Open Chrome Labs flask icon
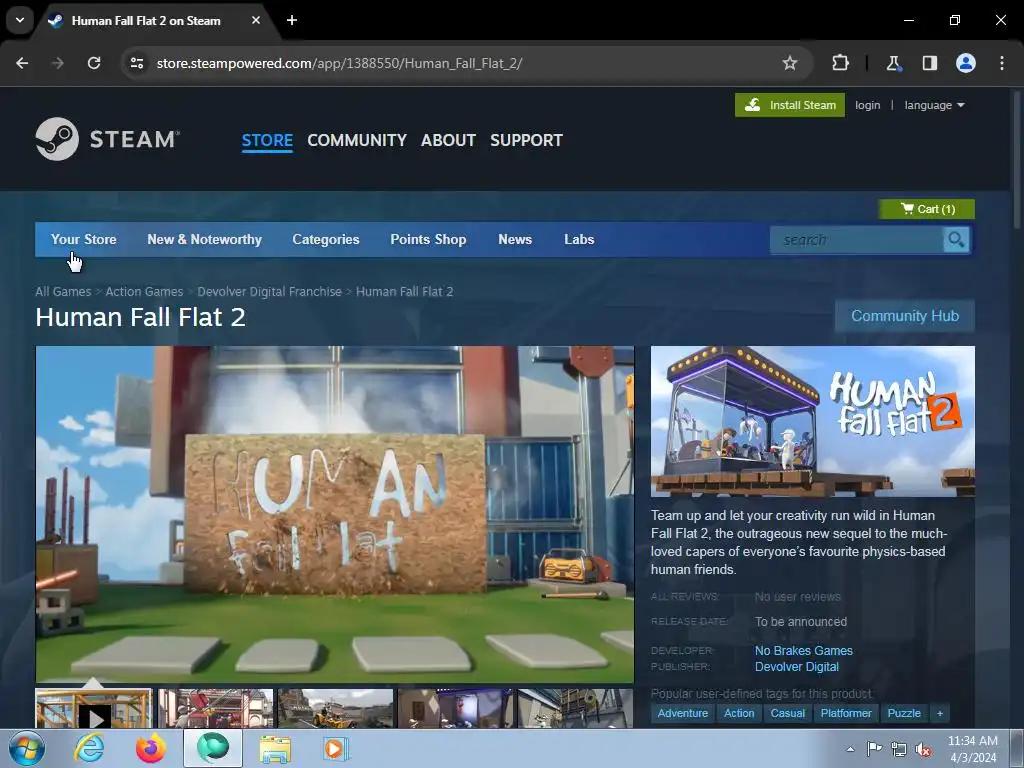The width and height of the screenshot is (1024, 768). (x=893, y=63)
